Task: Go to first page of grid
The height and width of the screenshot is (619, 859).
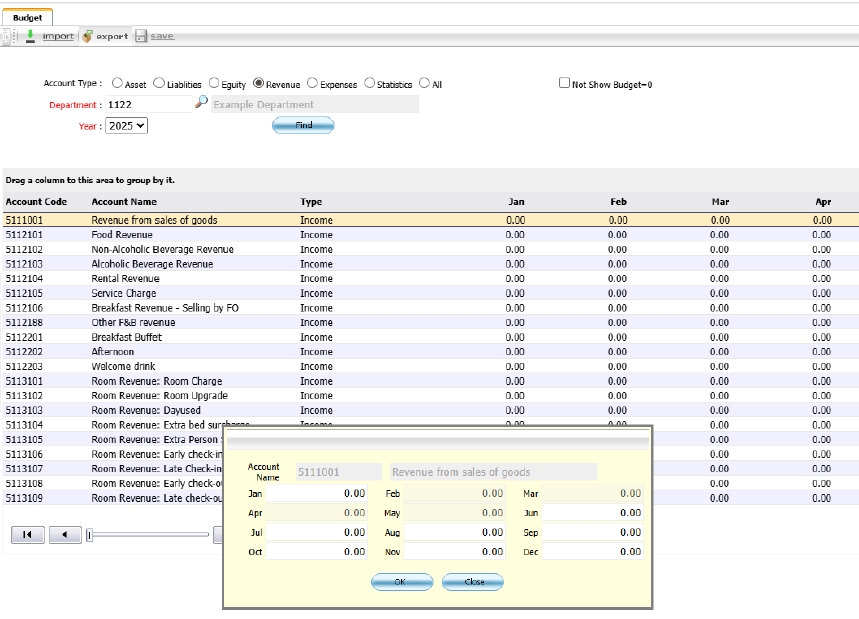Action: coord(27,535)
